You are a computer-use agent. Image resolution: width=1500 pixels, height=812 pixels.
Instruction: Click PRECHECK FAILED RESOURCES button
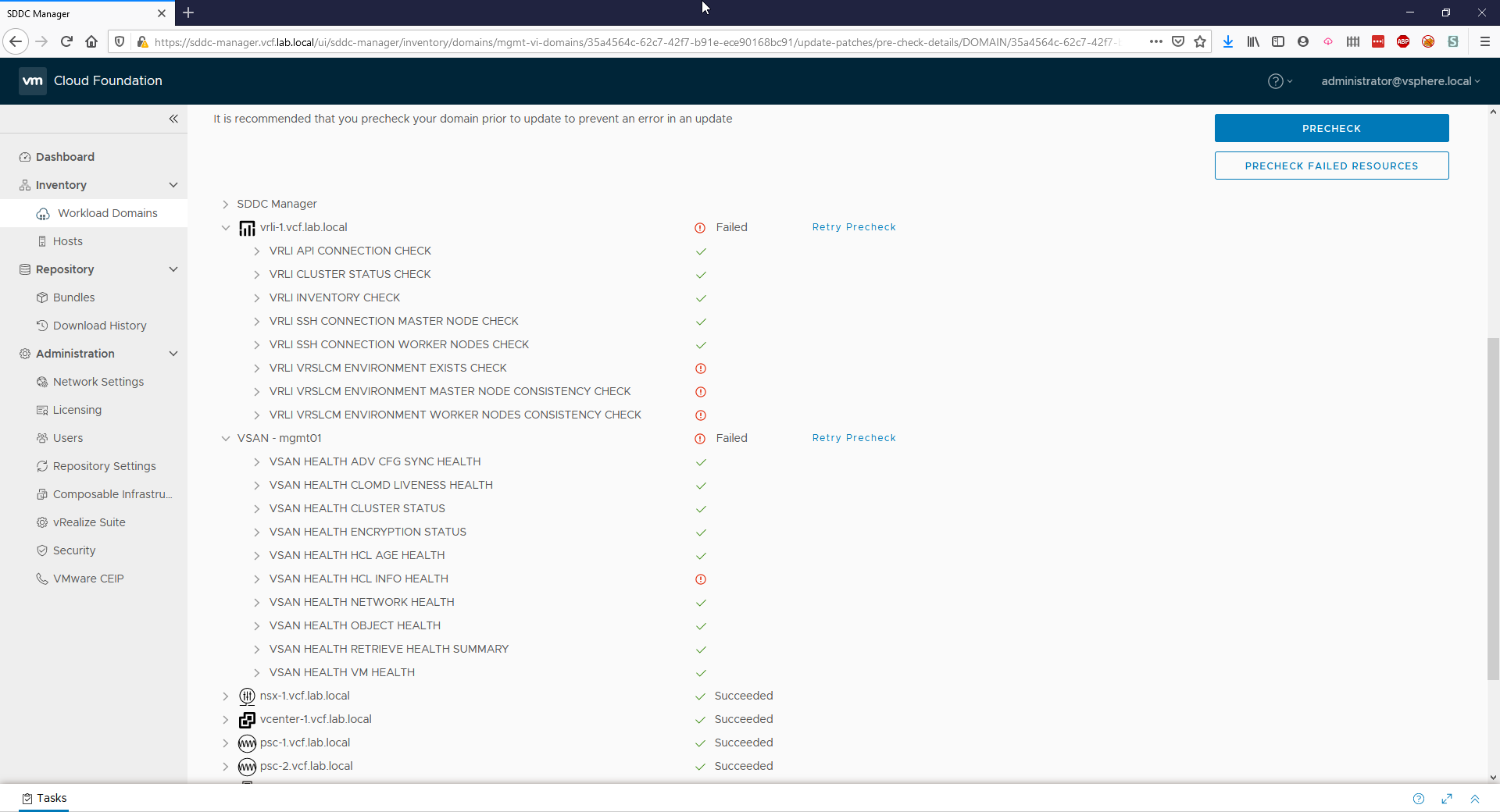pos(1331,166)
